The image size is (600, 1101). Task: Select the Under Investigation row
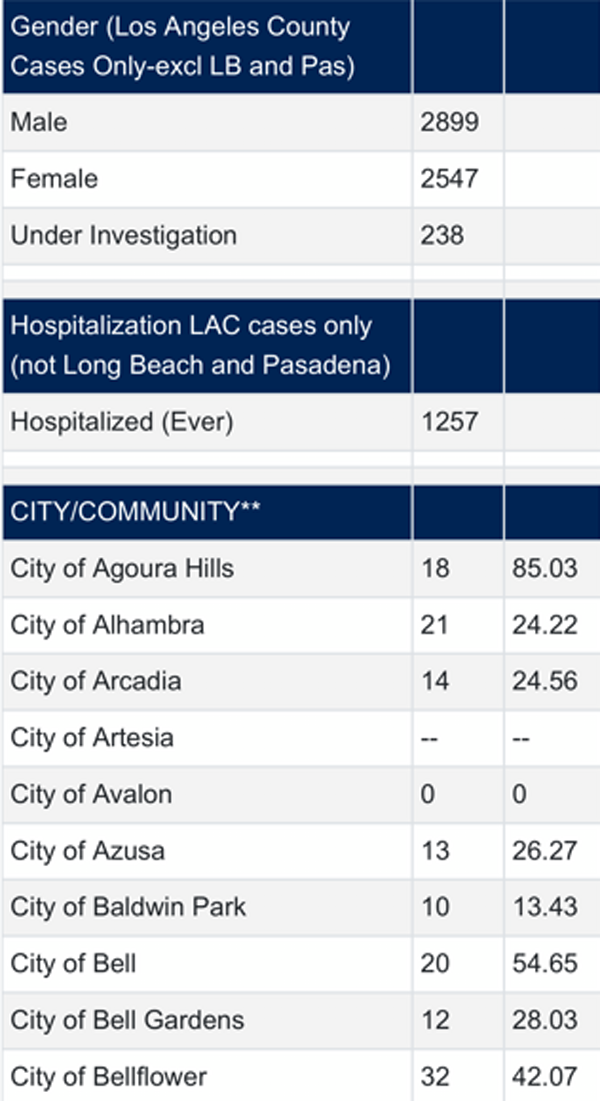(300, 235)
